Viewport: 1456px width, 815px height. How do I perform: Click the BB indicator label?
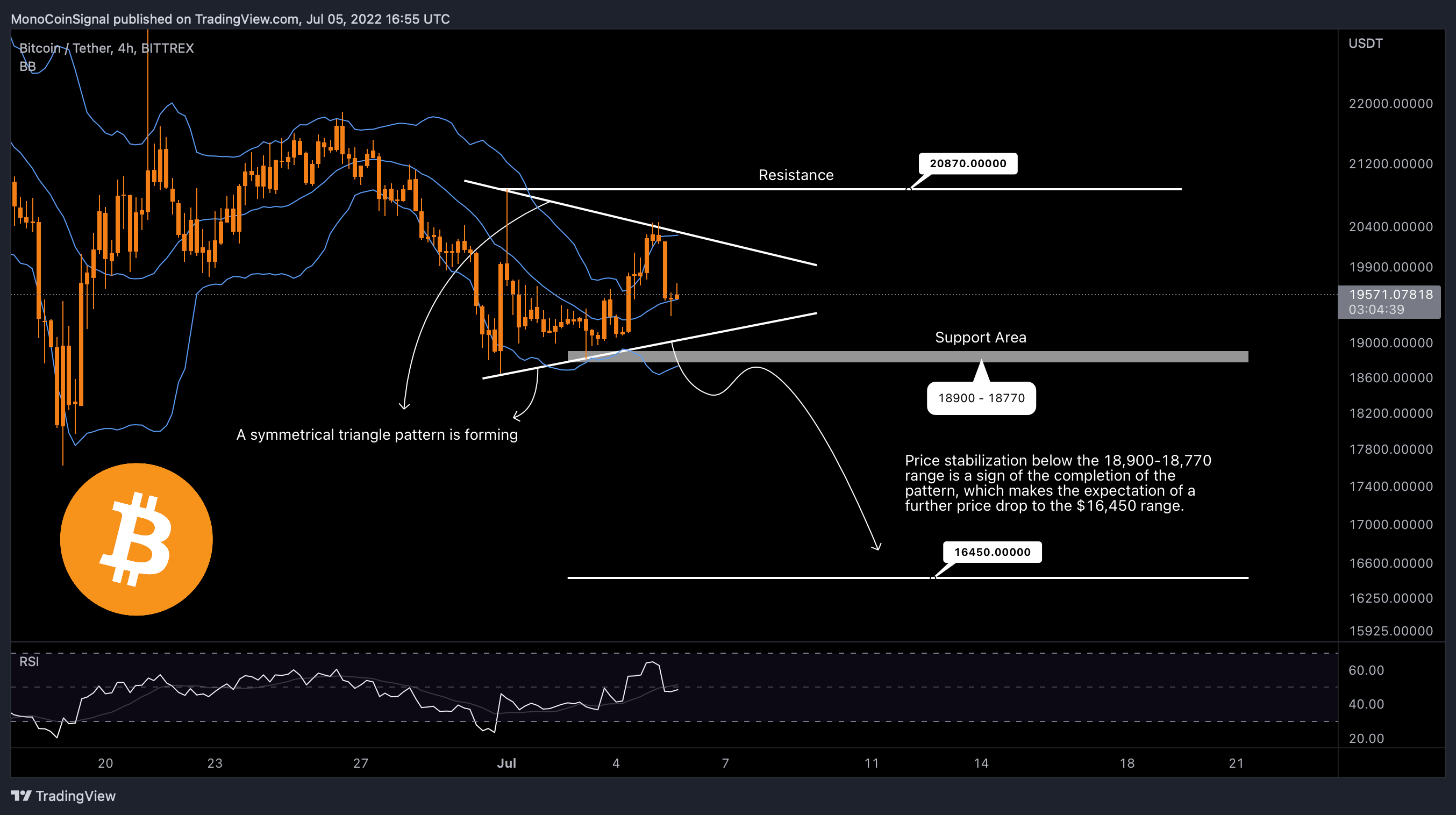pyautogui.click(x=28, y=67)
